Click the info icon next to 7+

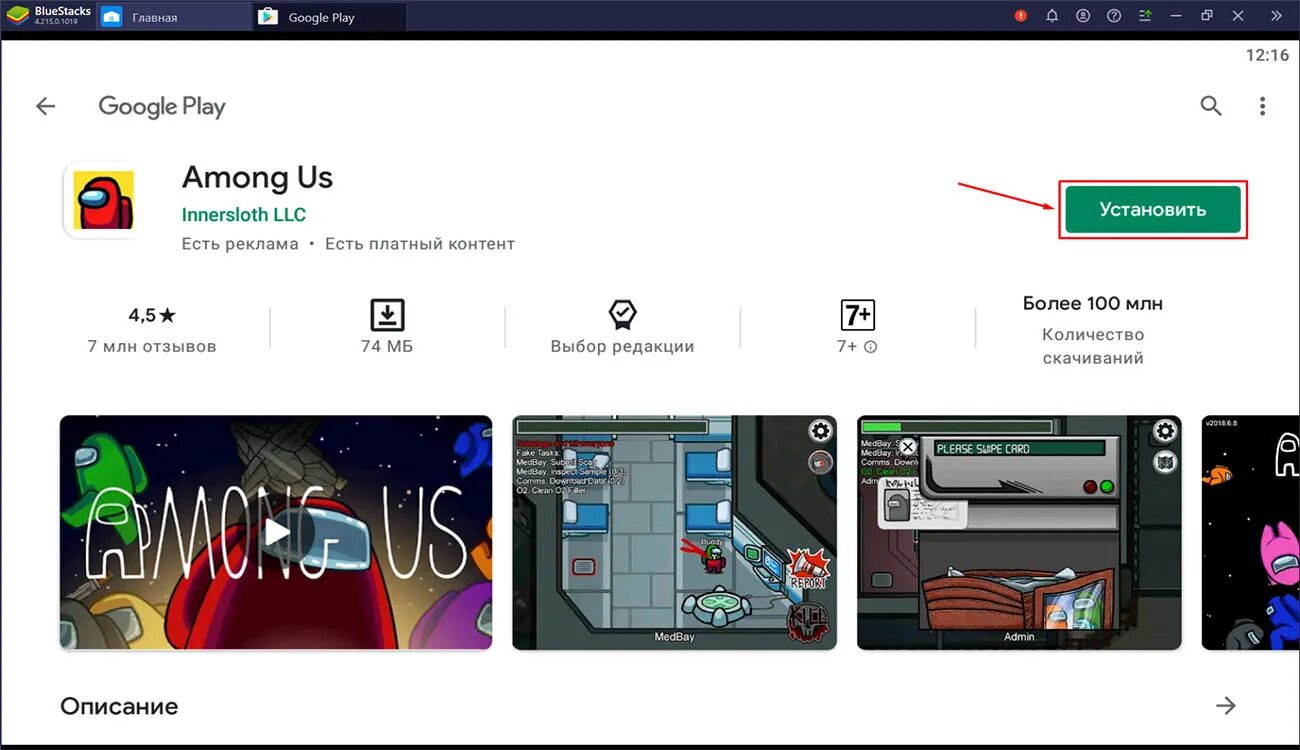pos(870,347)
